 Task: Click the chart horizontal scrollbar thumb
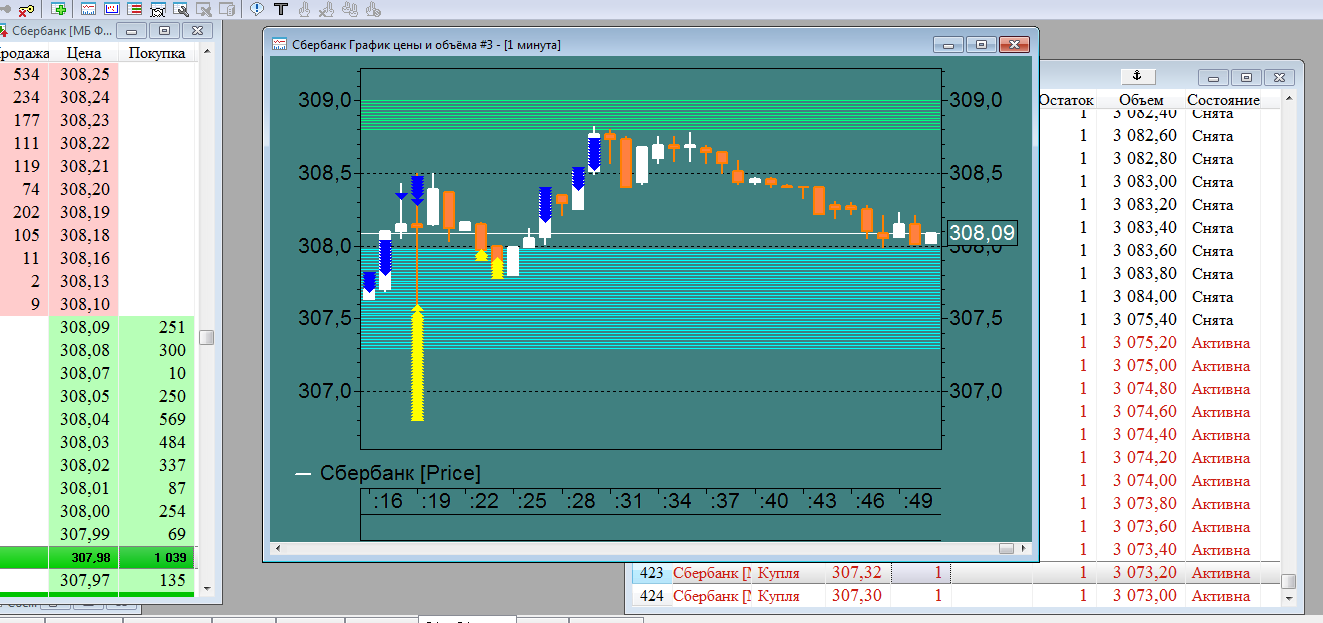pos(1006,548)
